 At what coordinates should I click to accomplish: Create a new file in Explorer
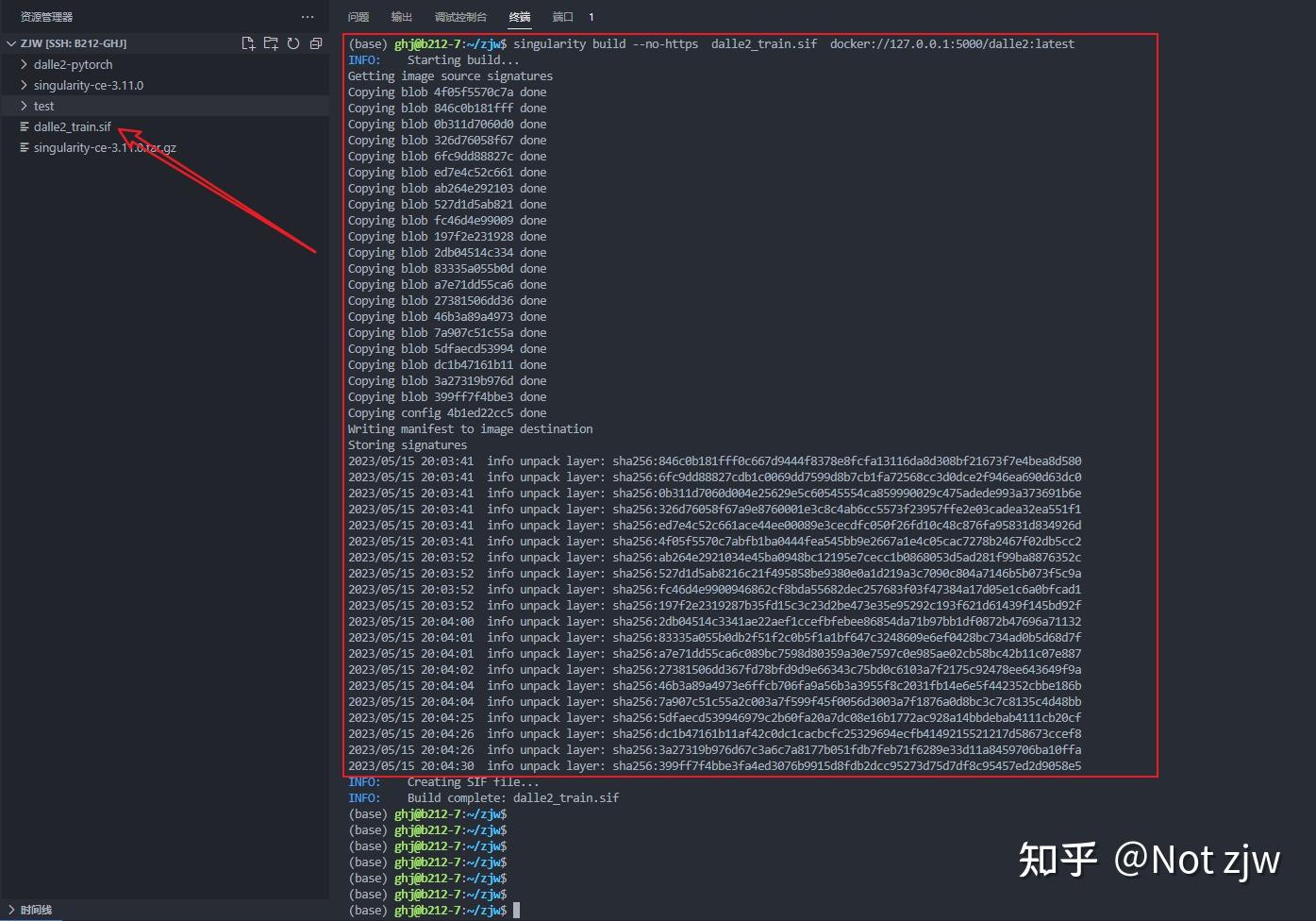248,42
